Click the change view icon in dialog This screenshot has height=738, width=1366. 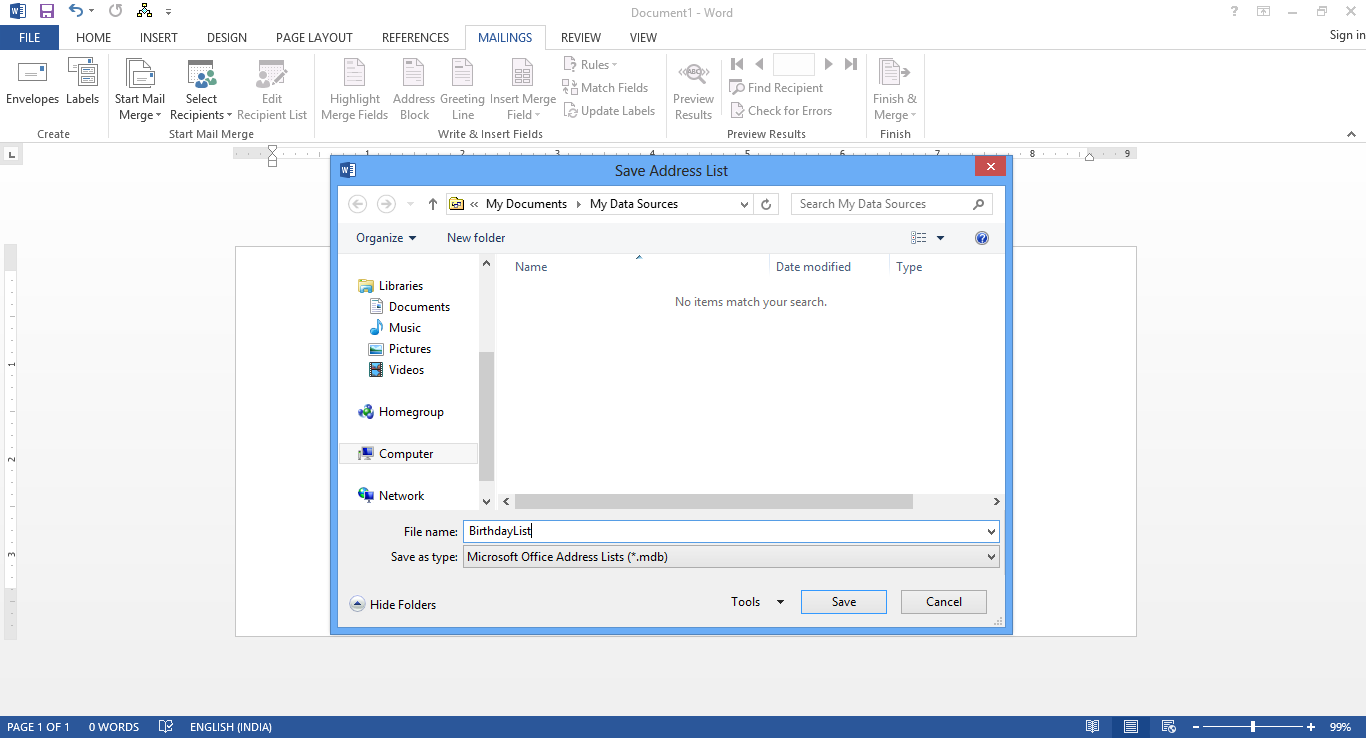[919, 238]
